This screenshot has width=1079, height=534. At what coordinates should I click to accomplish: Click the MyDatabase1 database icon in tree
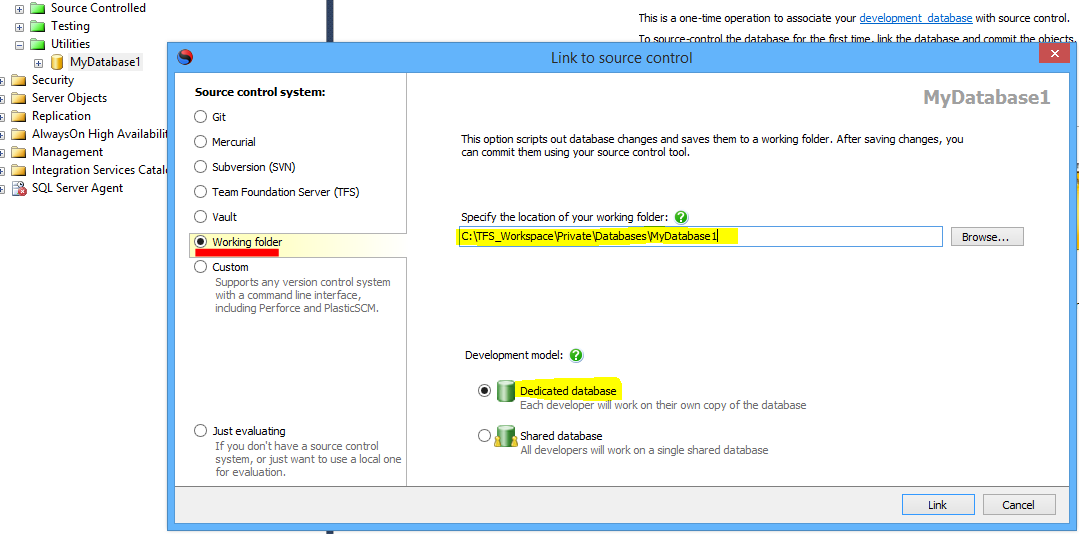57,62
